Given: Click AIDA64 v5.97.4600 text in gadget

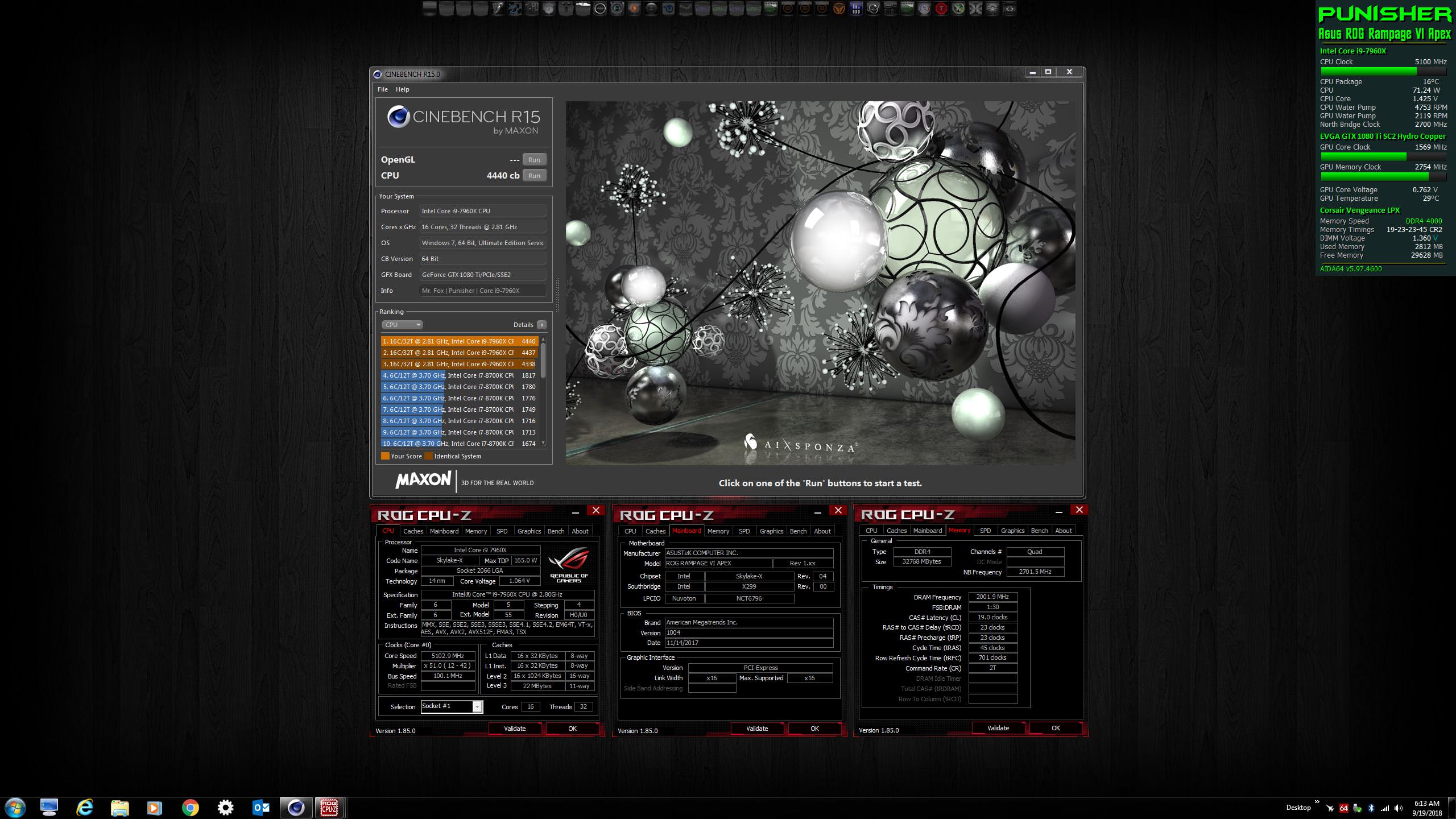Looking at the screenshot, I should (x=1351, y=269).
